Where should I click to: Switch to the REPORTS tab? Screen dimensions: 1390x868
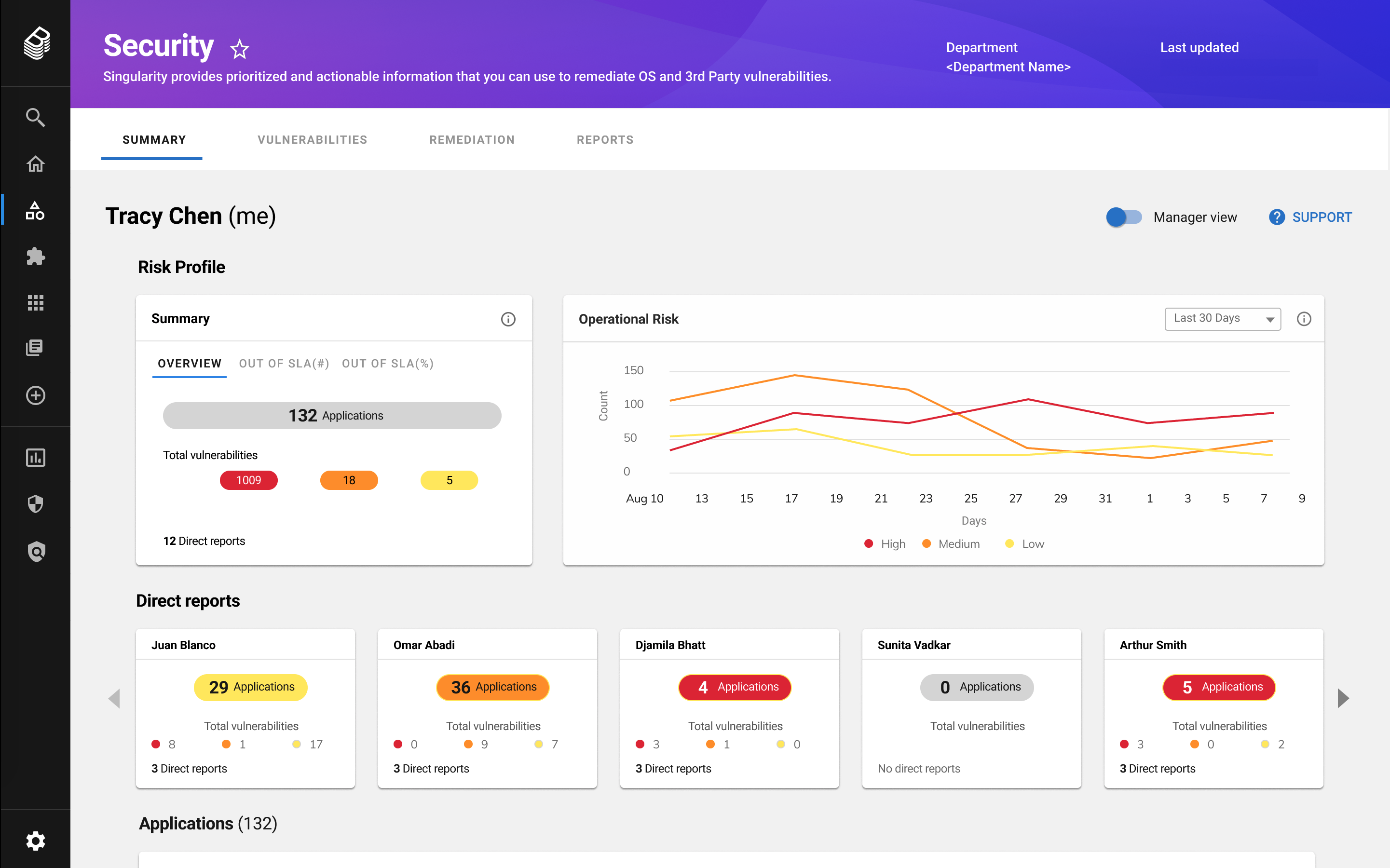point(605,139)
